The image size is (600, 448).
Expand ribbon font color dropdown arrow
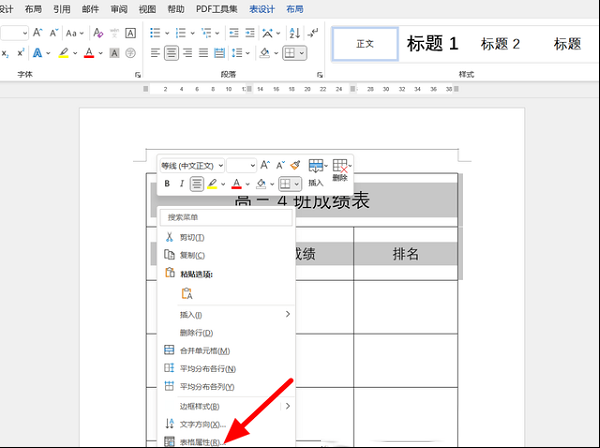[x=100, y=53]
